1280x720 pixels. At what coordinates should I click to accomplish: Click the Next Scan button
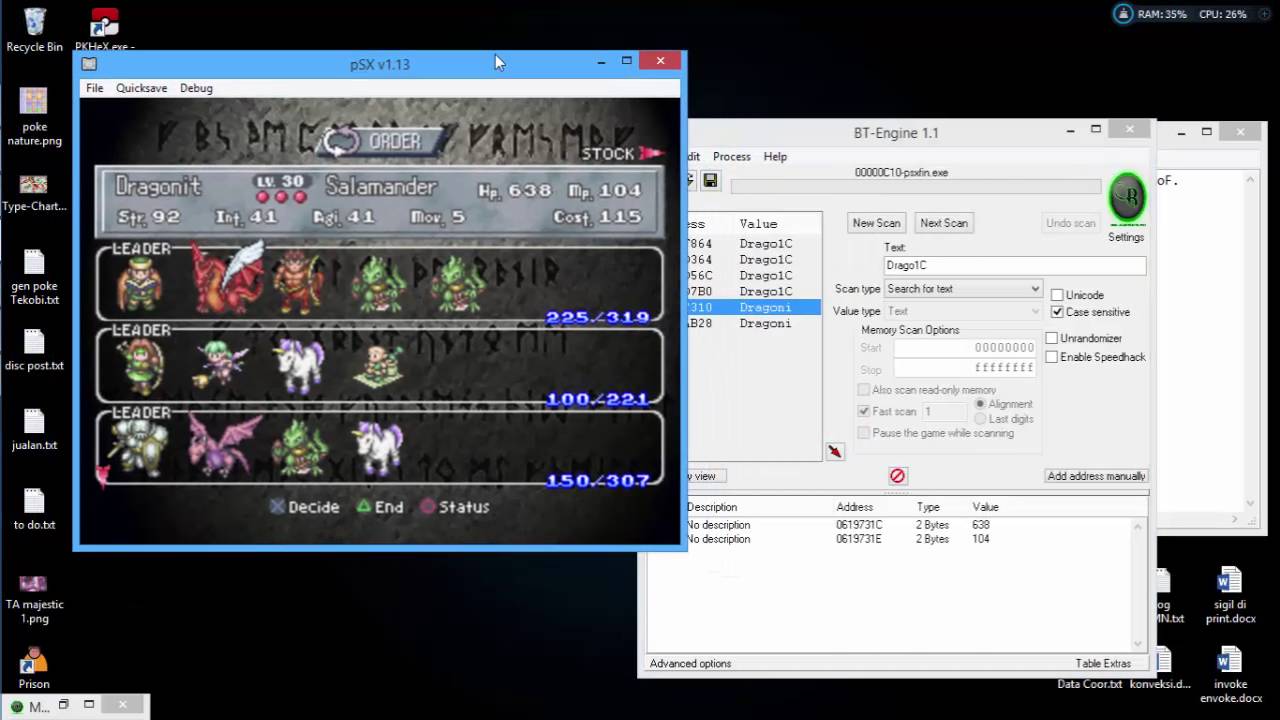coord(944,223)
